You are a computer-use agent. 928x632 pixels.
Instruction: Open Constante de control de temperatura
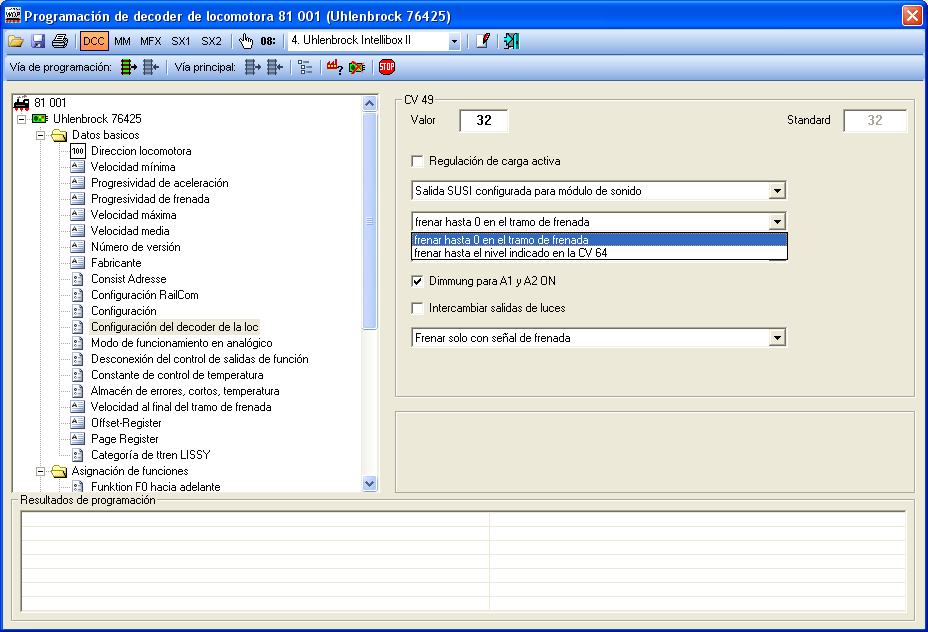coord(177,375)
